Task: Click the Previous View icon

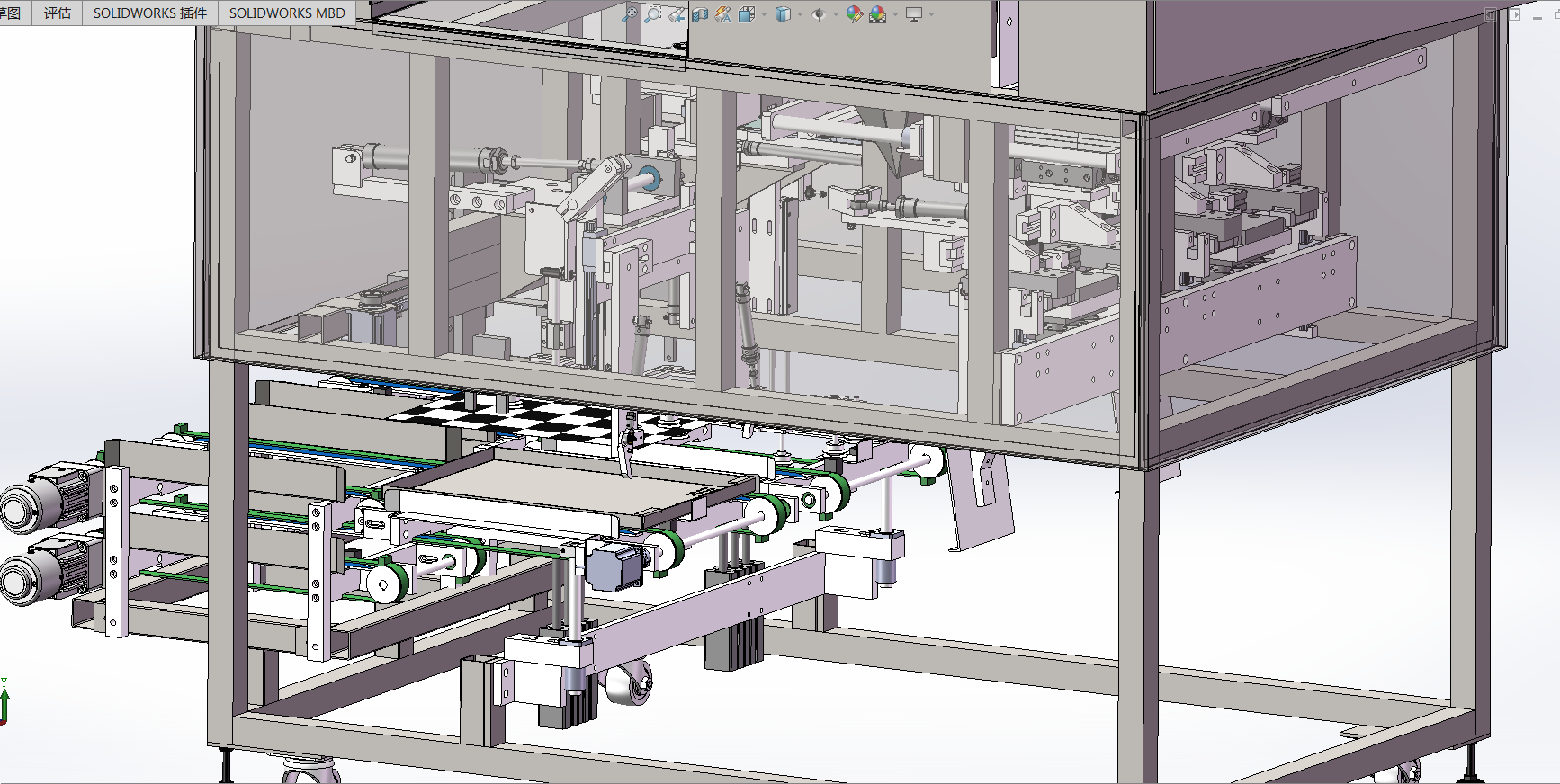Action: pyautogui.click(x=677, y=14)
